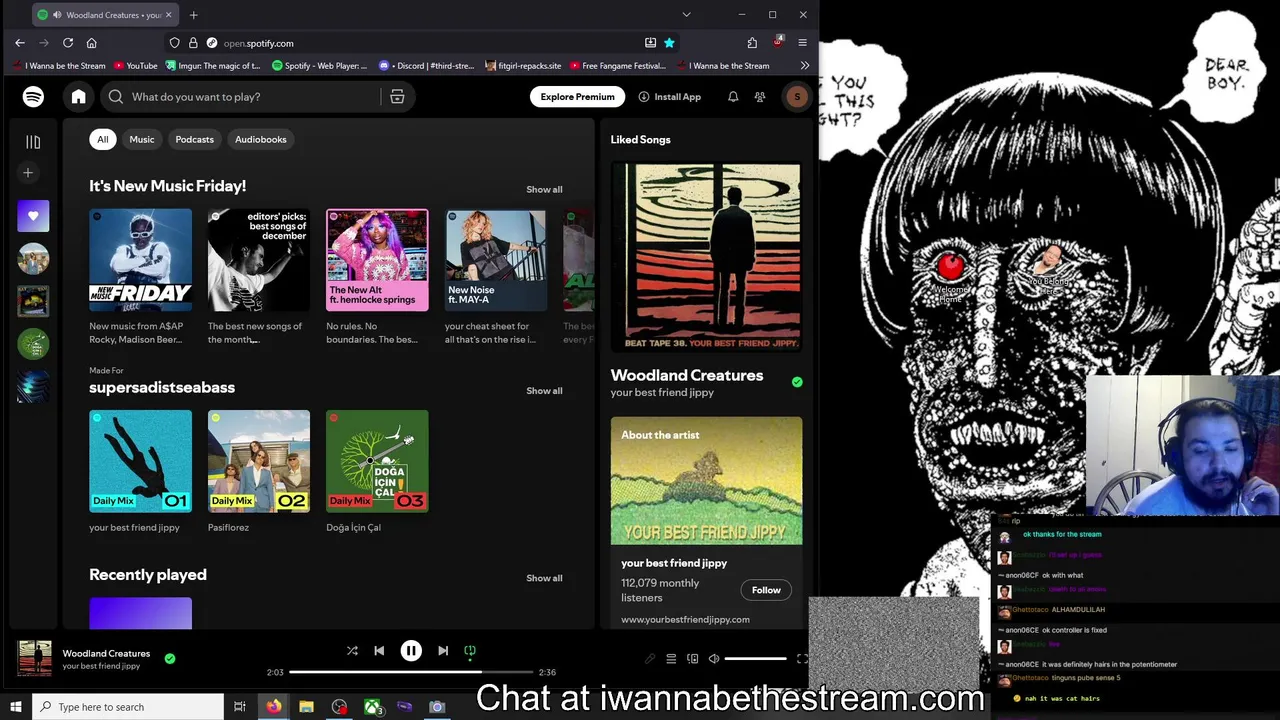Pause the current song
The image size is (1280, 720).
point(411,651)
